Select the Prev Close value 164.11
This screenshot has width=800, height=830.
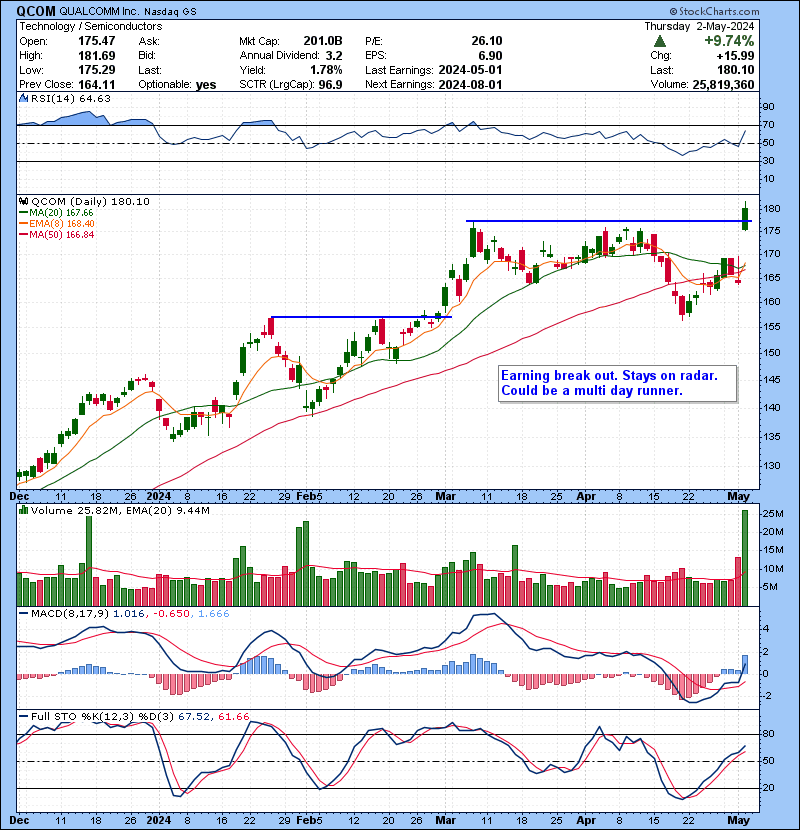tap(96, 84)
